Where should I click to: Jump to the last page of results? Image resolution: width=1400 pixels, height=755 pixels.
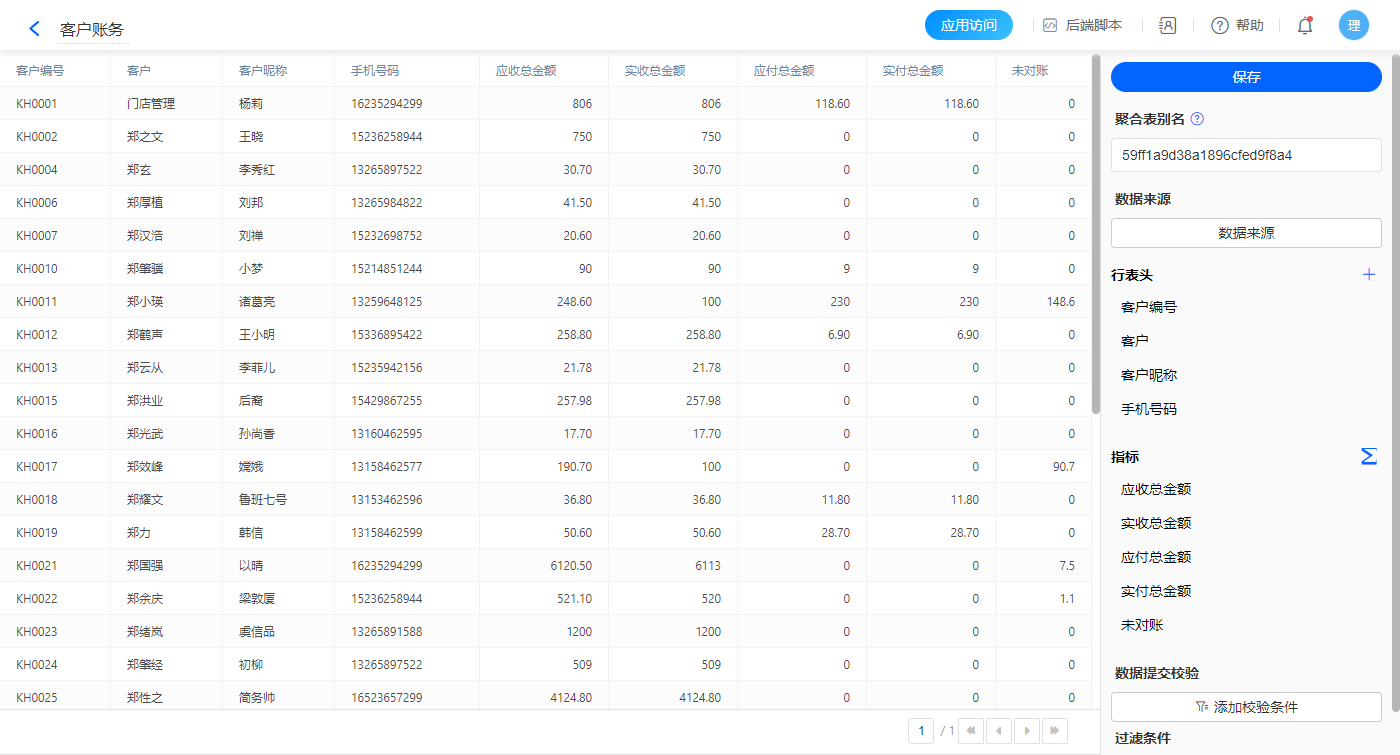(x=1055, y=731)
